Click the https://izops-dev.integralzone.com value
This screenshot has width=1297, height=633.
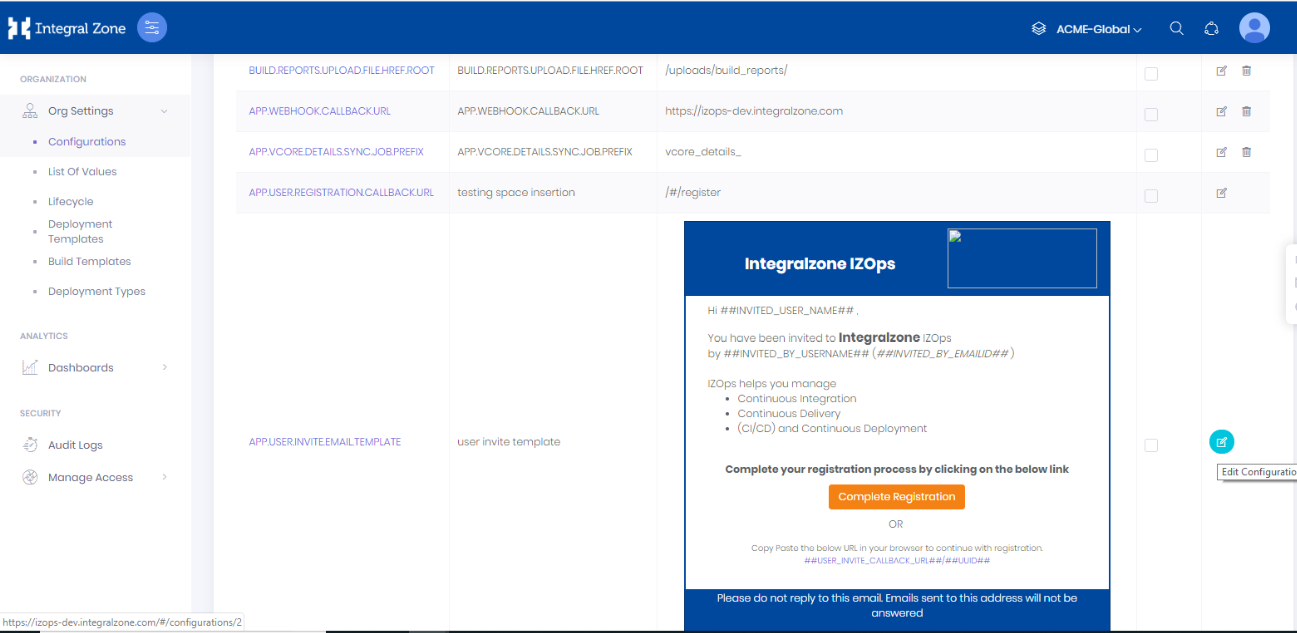click(x=754, y=111)
